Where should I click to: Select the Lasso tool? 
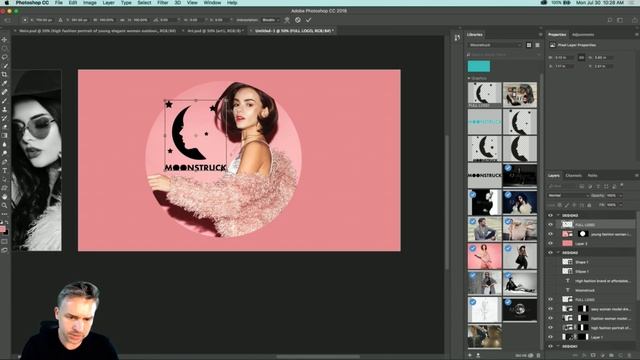tap(4, 57)
